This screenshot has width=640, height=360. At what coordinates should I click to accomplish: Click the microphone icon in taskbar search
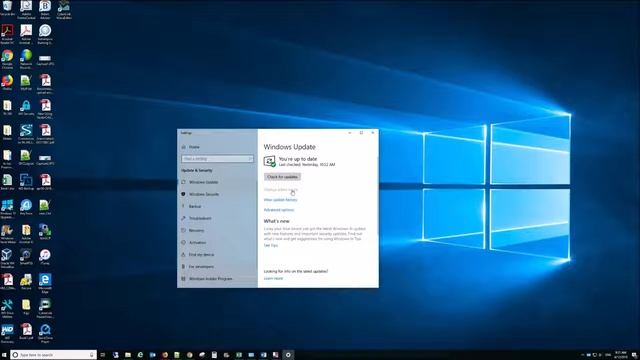tap(91, 355)
